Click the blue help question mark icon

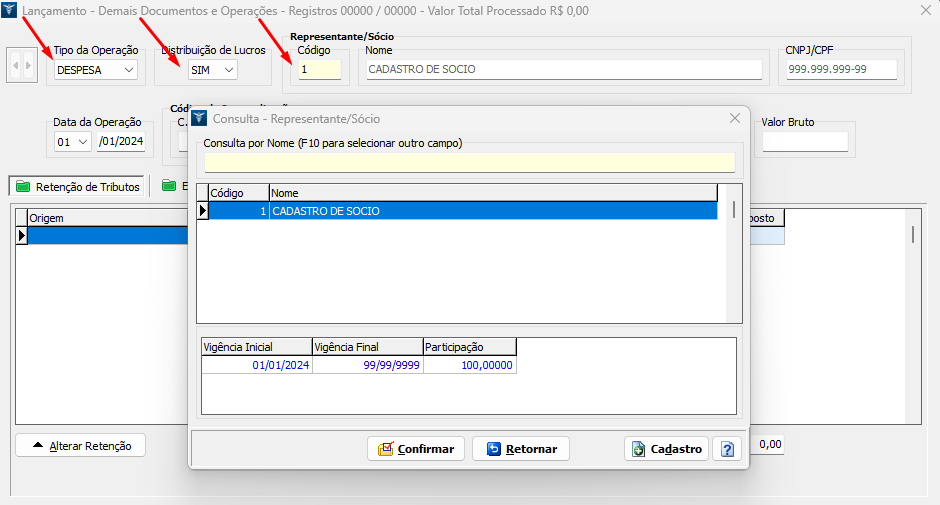[x=727, y=449]
